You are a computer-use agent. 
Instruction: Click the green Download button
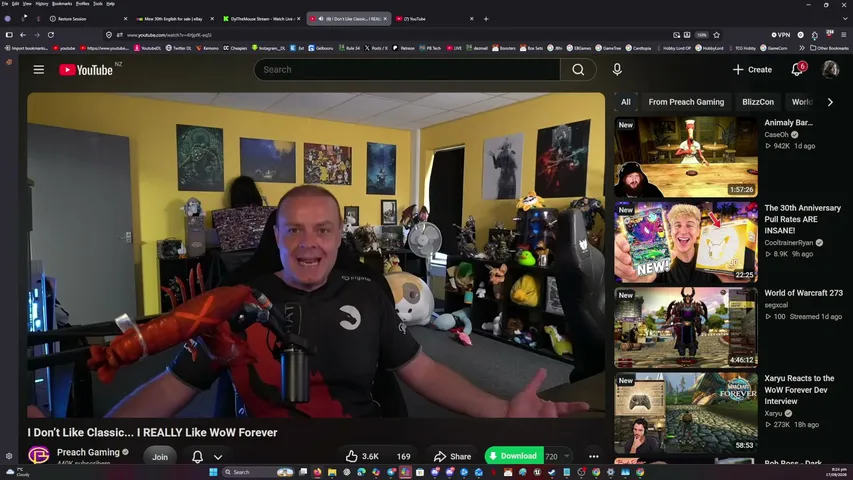click(514, 456)
